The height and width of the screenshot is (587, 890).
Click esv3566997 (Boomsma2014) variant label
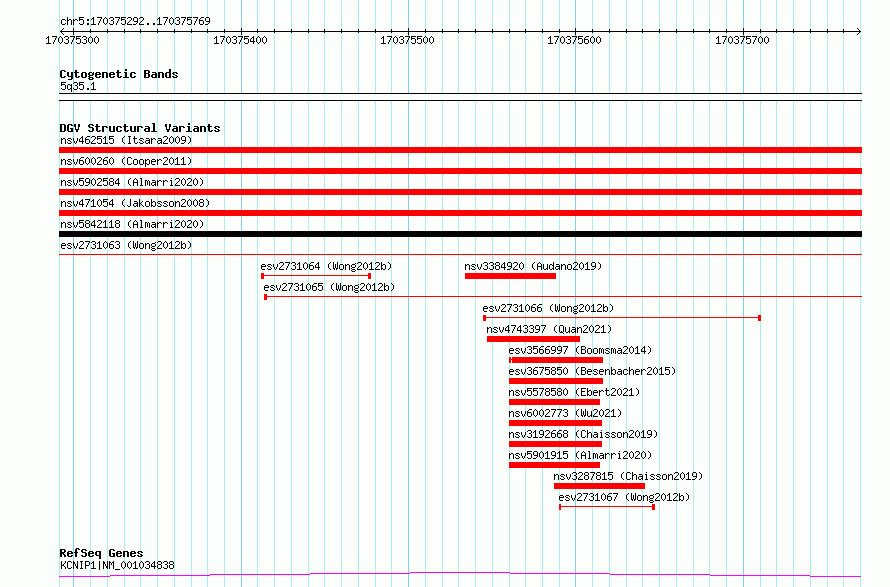(x=580, y=350)
